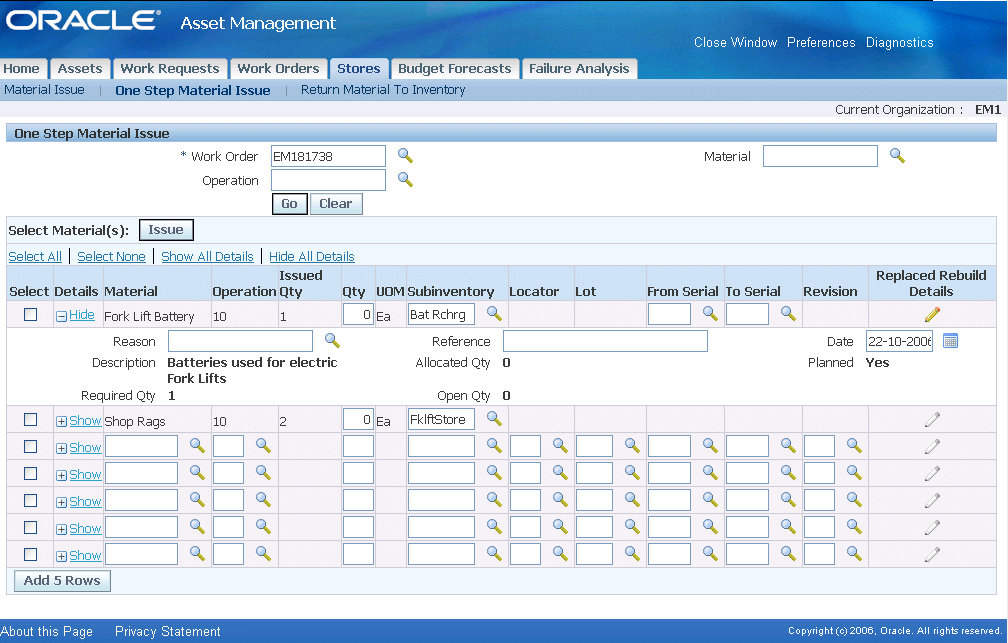
Task: Open Reason search magnifier
Action: point(332,341)
